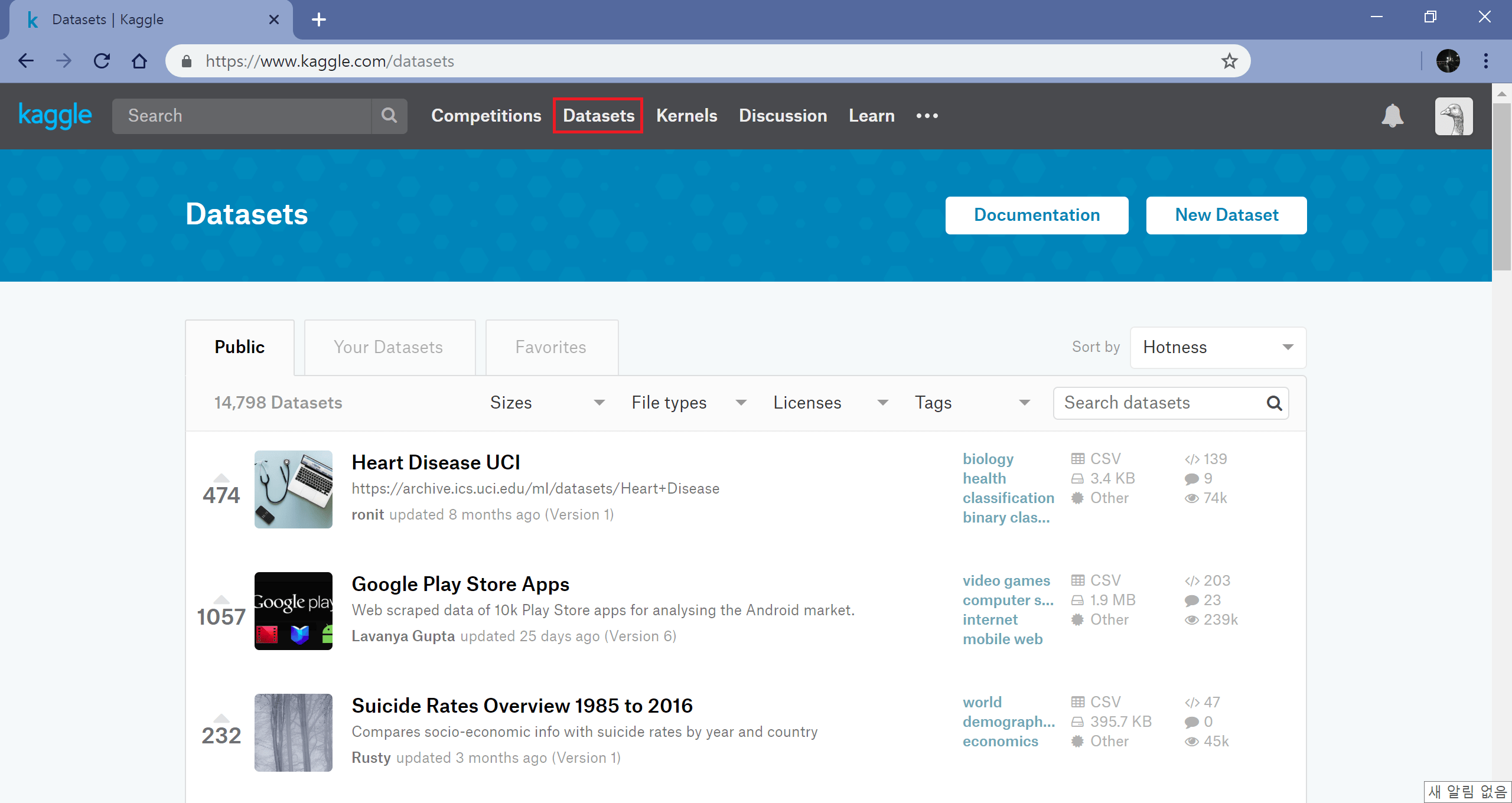
Task: Filter by the biology tag
Action: (988, 459)
